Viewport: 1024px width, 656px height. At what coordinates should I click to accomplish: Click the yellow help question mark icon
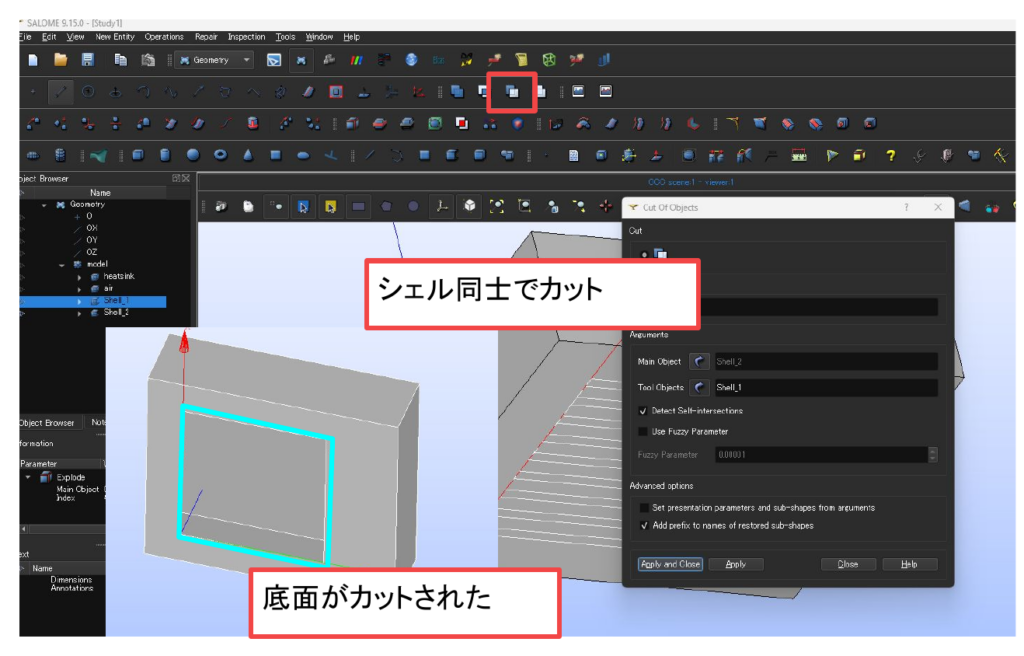tap(890, 155)
